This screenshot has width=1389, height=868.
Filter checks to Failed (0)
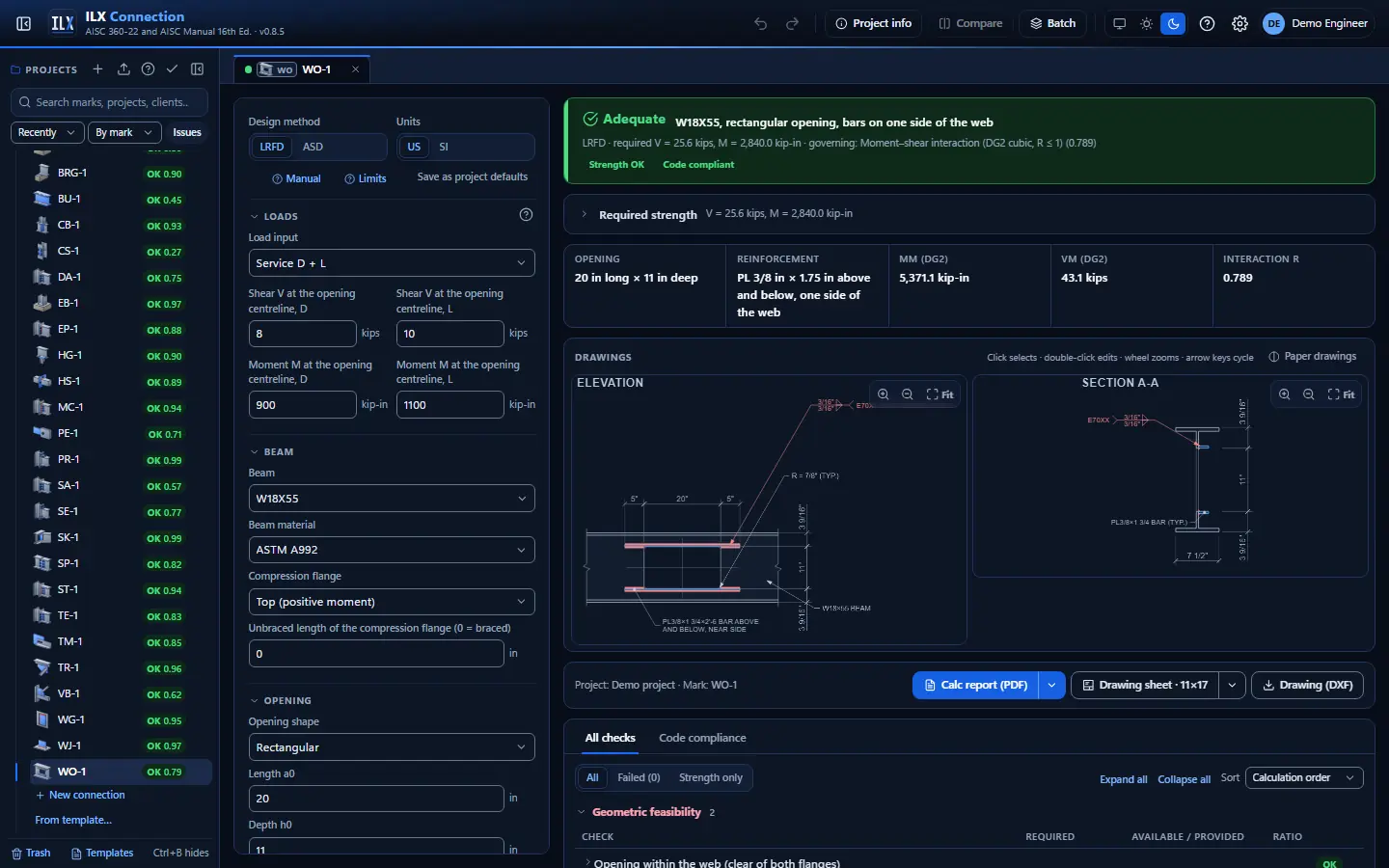pos(639,777)
